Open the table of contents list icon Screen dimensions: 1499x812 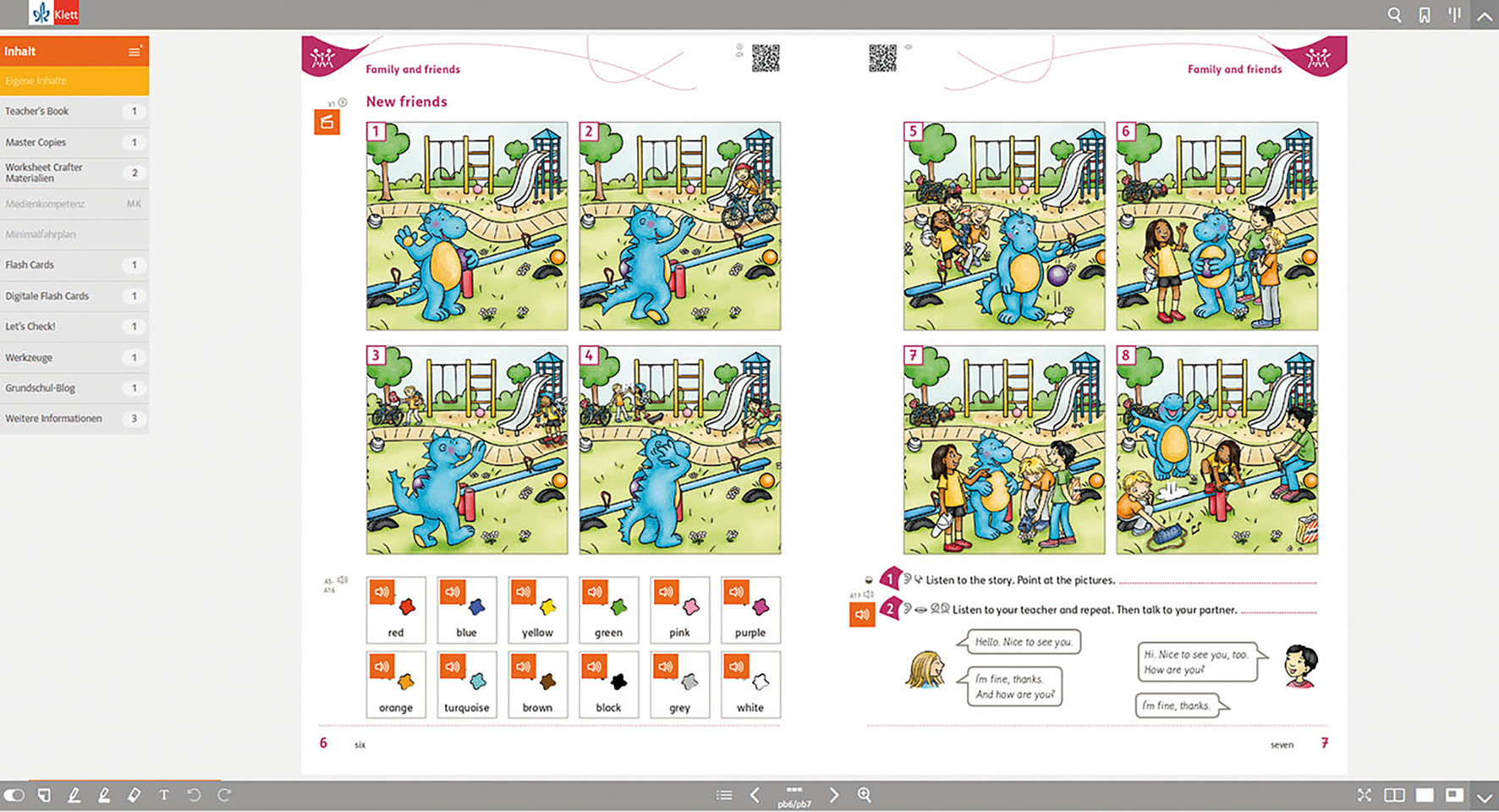pyautogui.click(x=724, y=795)
